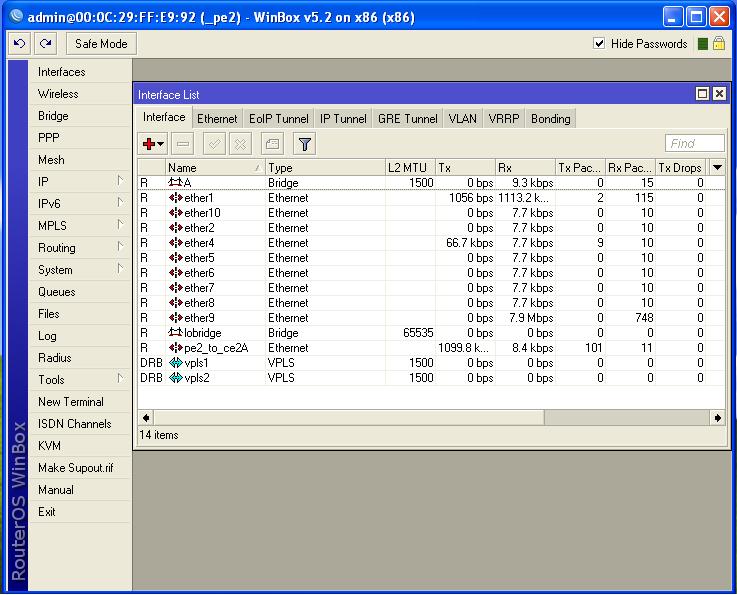Switch to the VRRP tab
This screenshot has height=595, width=737.
tap(504, 119)
